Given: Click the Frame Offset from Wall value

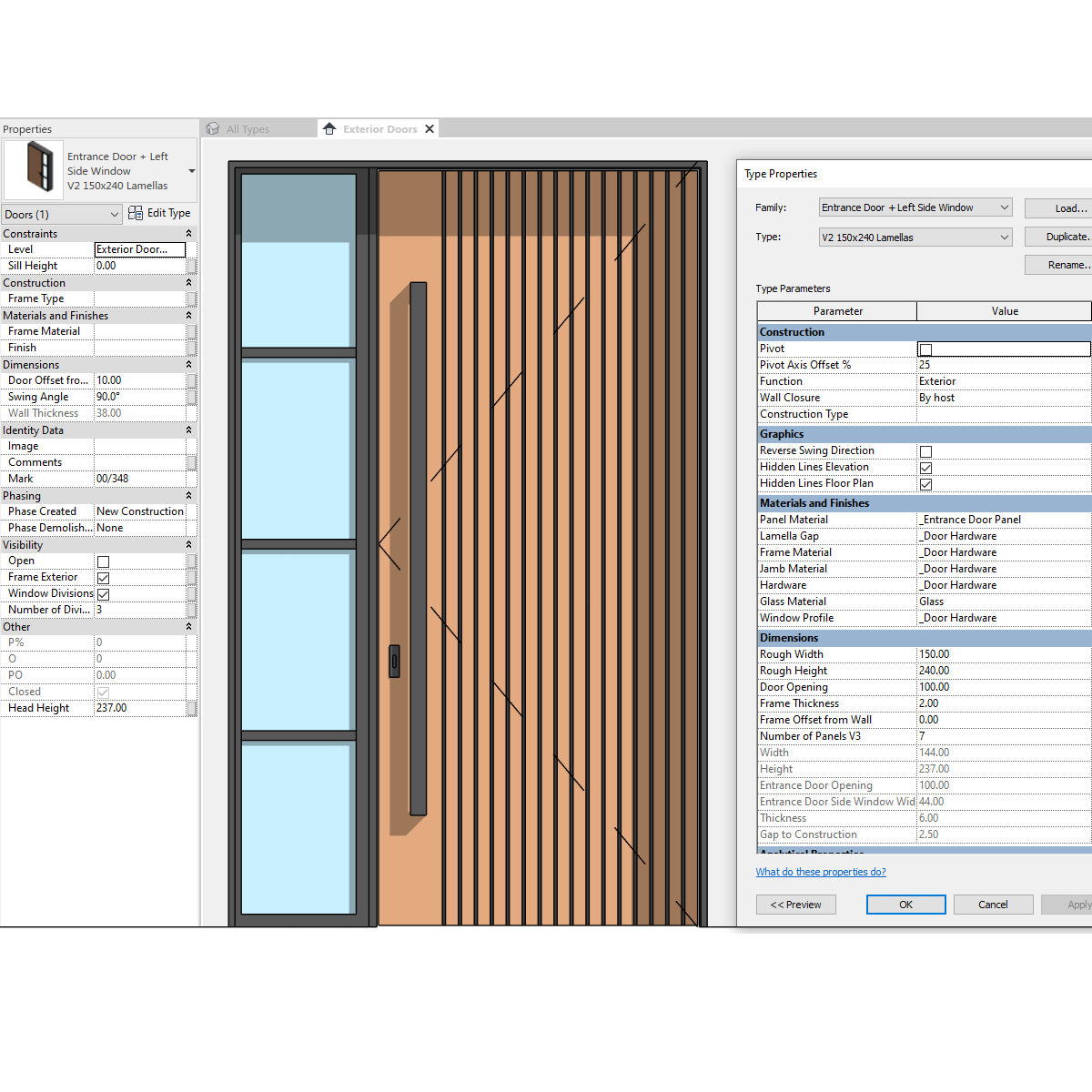Looking at the screenshot, I should pos(1004,720).
